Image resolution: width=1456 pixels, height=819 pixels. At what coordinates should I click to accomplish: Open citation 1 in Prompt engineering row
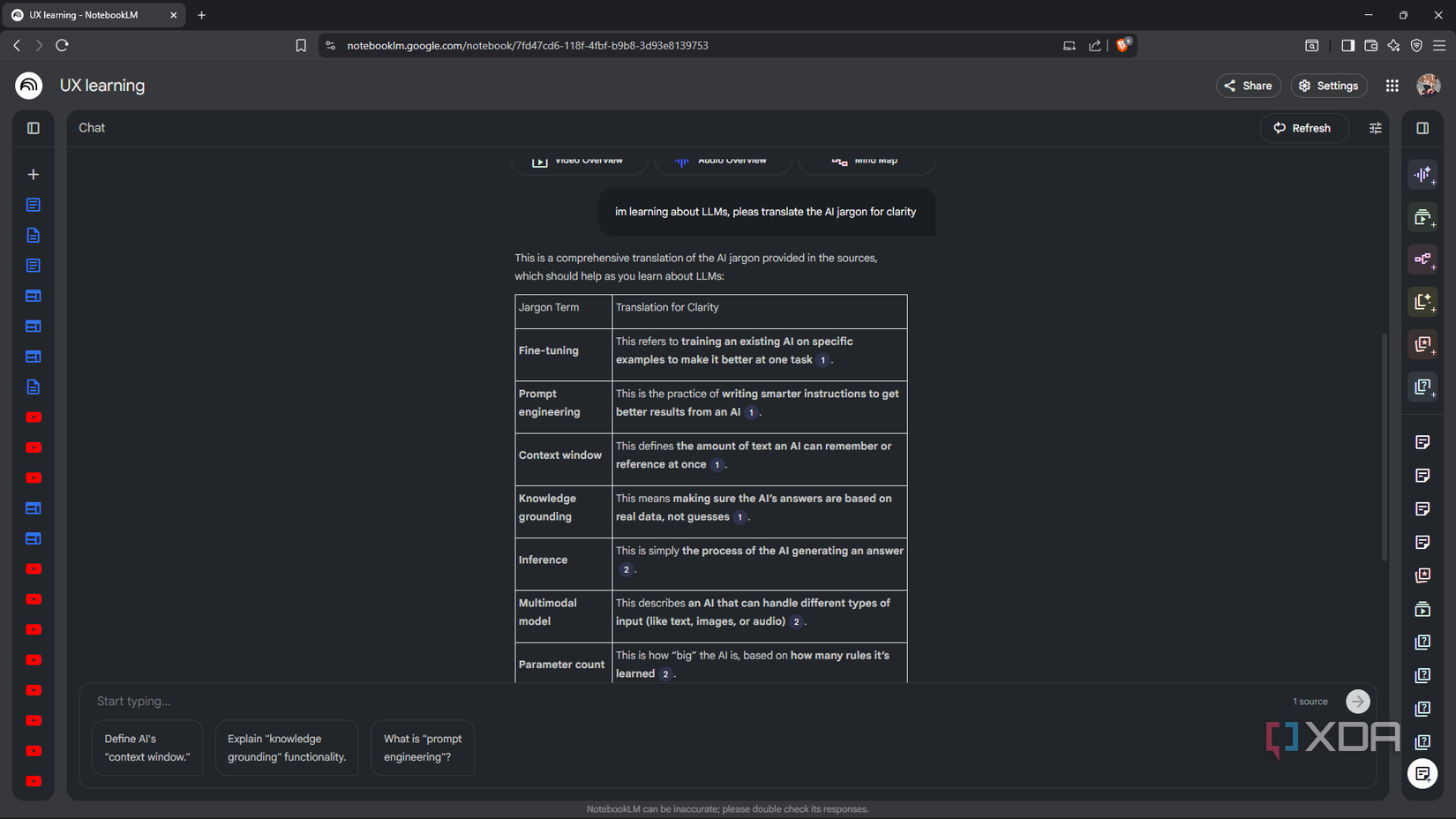751,412
